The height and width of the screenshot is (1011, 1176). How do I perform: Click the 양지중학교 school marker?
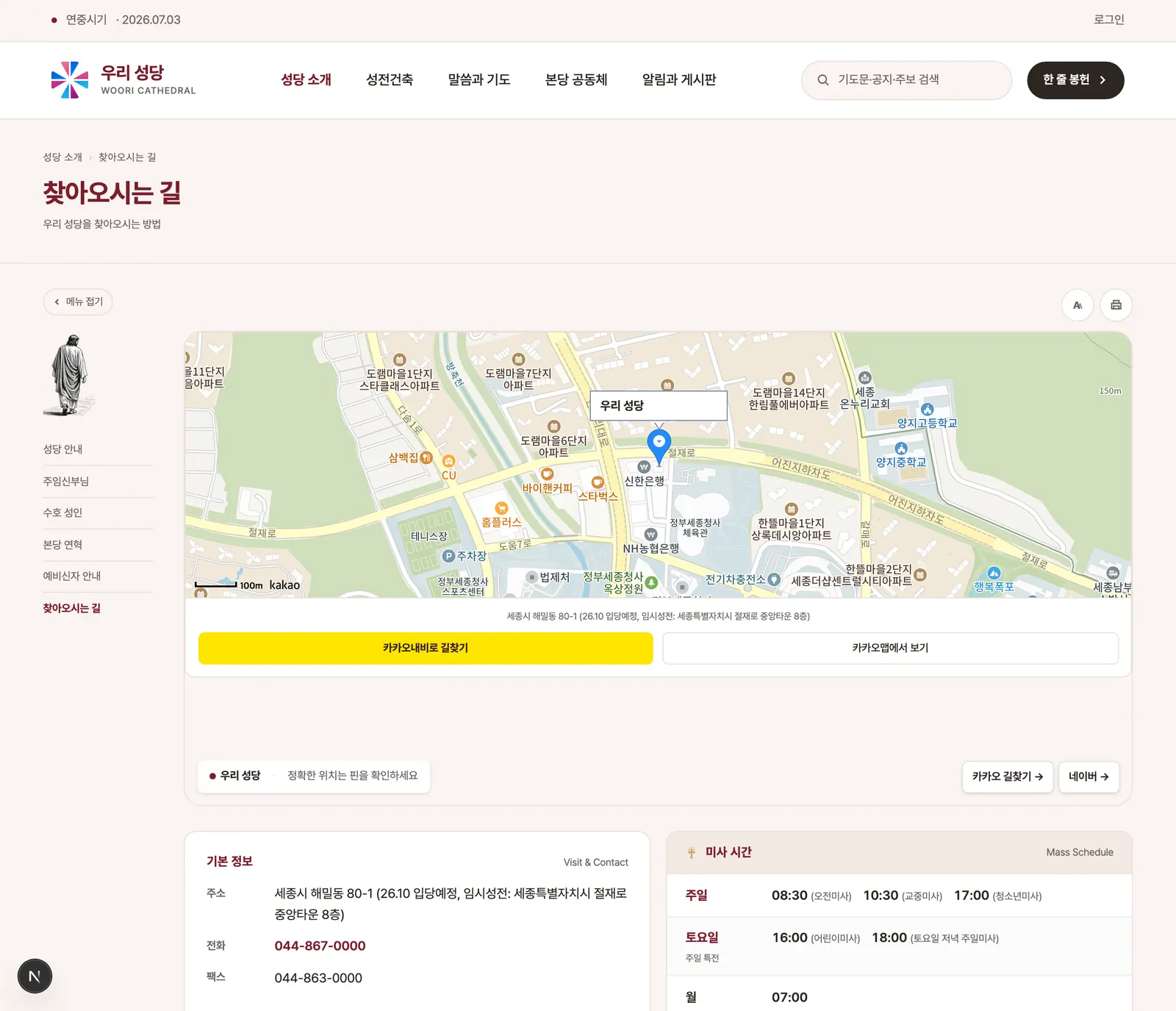tap(901, 449)
